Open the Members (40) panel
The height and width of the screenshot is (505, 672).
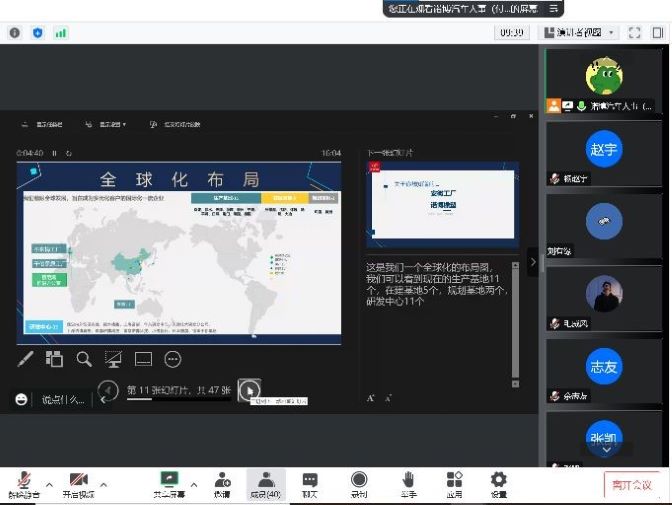(x=265, y=483)
